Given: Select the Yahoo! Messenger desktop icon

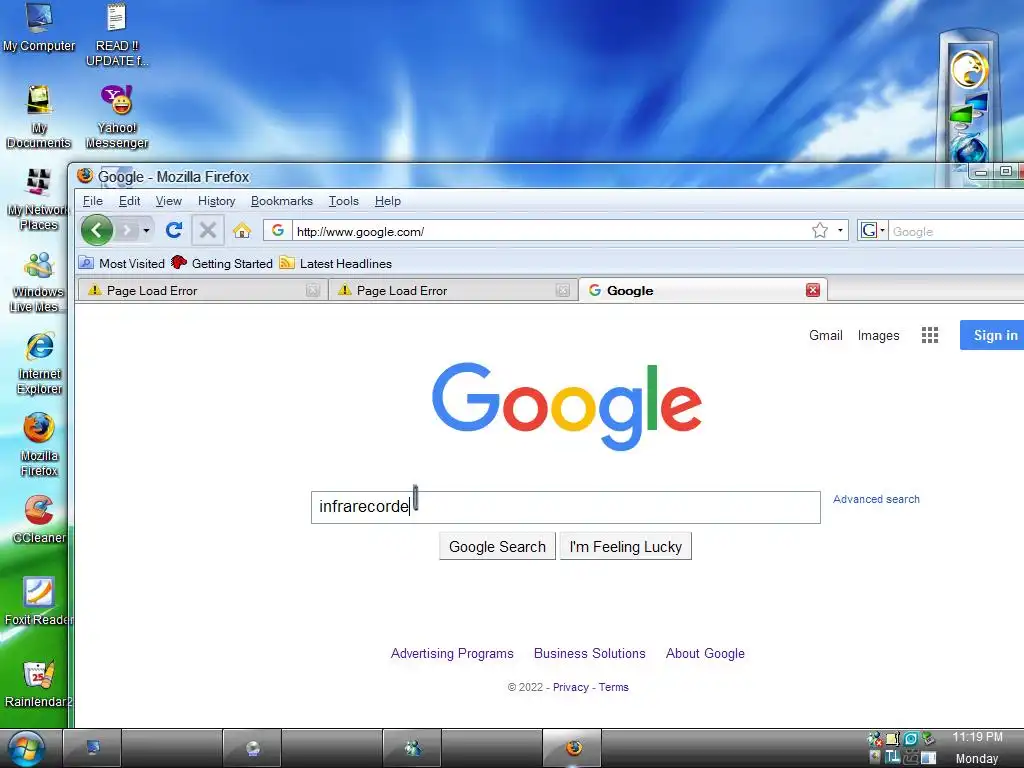Looking at the screenshot, I should 117,118.
